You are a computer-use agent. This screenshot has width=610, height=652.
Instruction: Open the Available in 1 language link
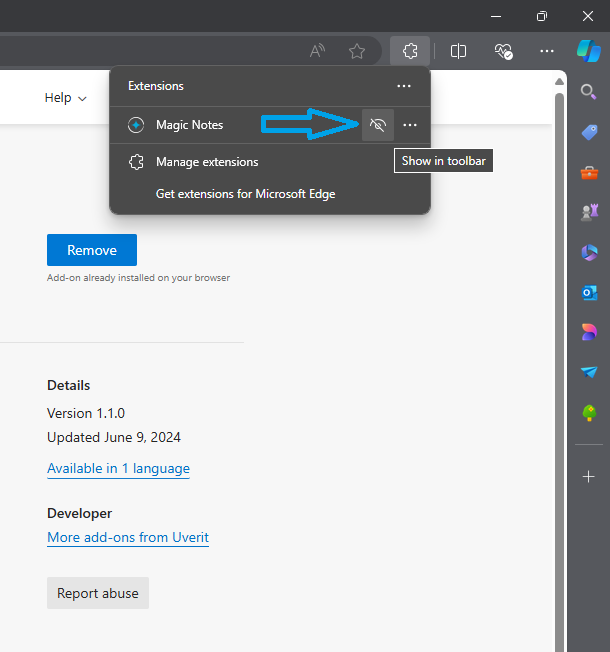[118, 468]
